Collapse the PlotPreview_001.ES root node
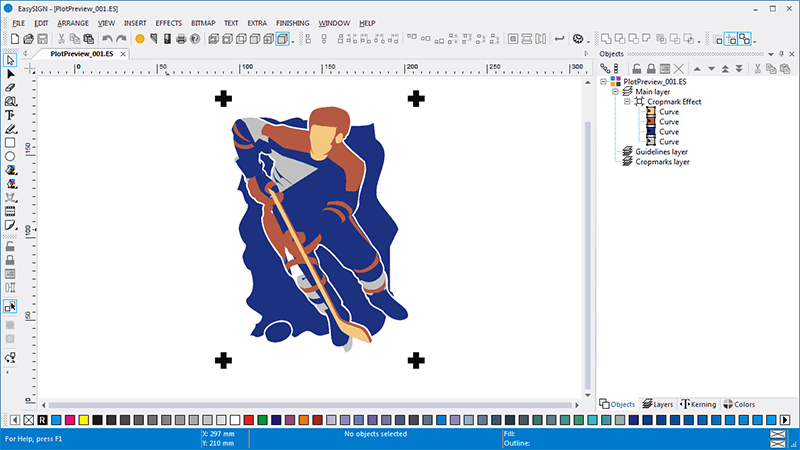The width and height of the screenshot is (800, 450). pyautogui.click(x=604, y=82)
